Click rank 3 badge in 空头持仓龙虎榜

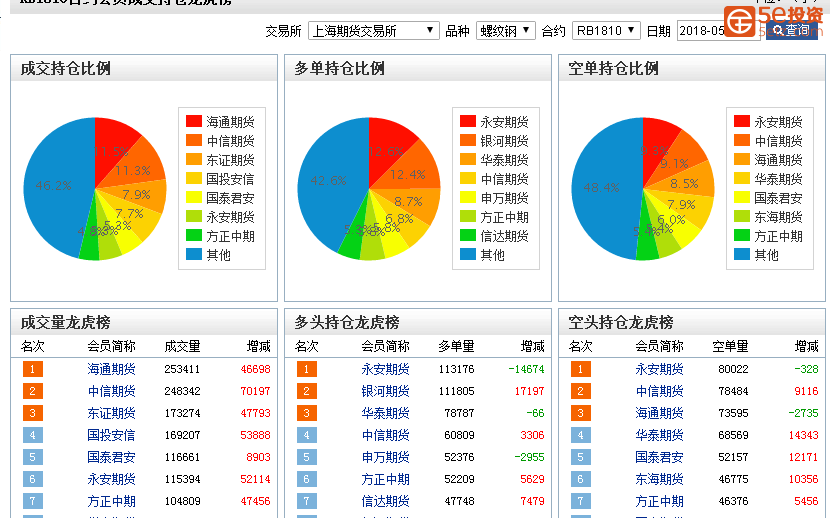[580, 413]
